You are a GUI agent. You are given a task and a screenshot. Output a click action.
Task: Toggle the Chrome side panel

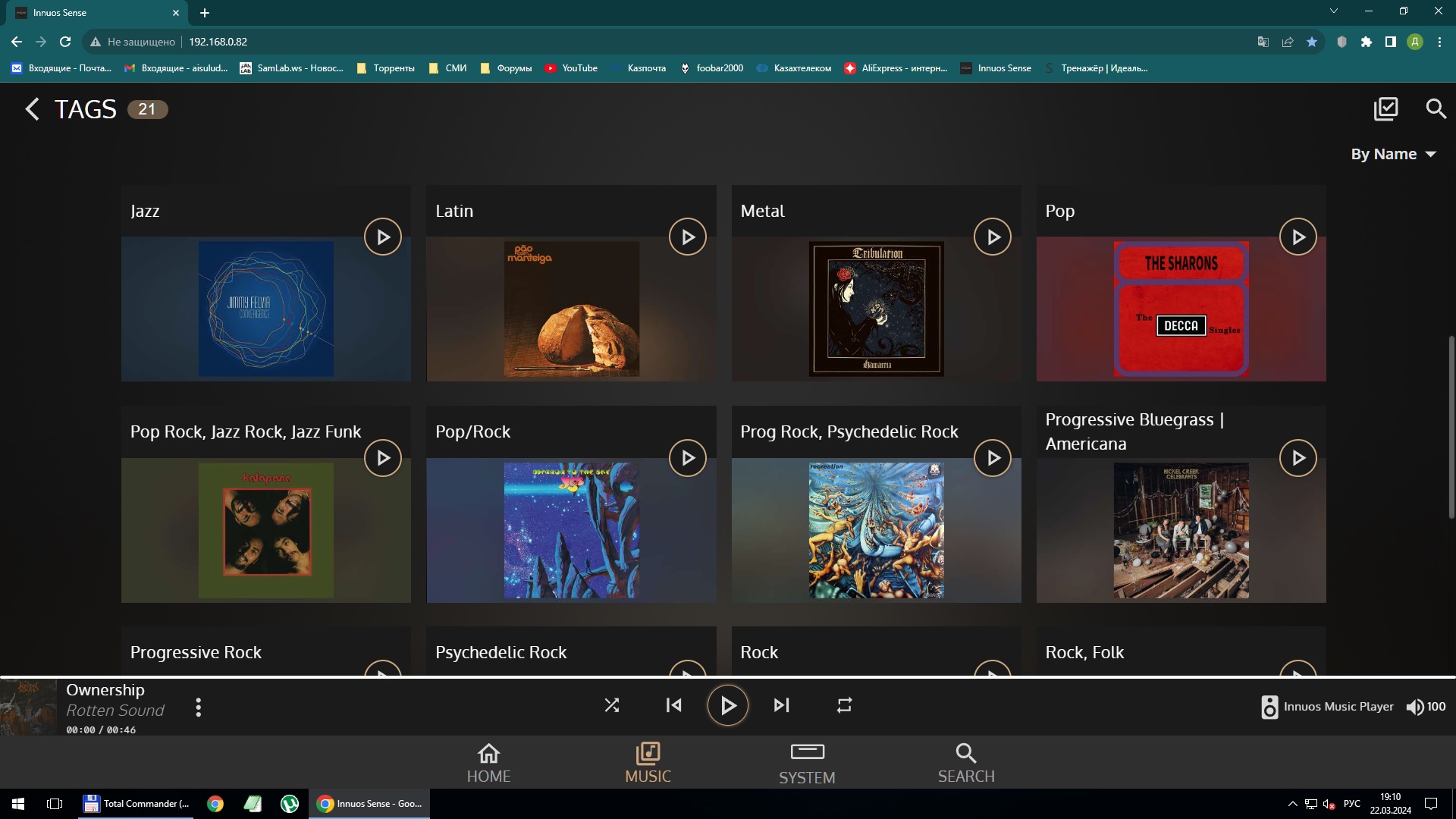coord(1391,42)
